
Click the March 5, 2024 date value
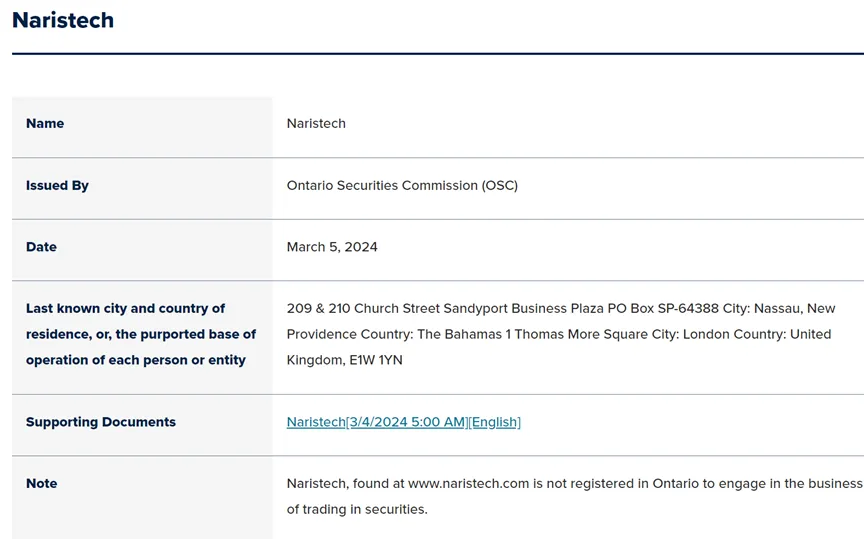coord(332,247)
